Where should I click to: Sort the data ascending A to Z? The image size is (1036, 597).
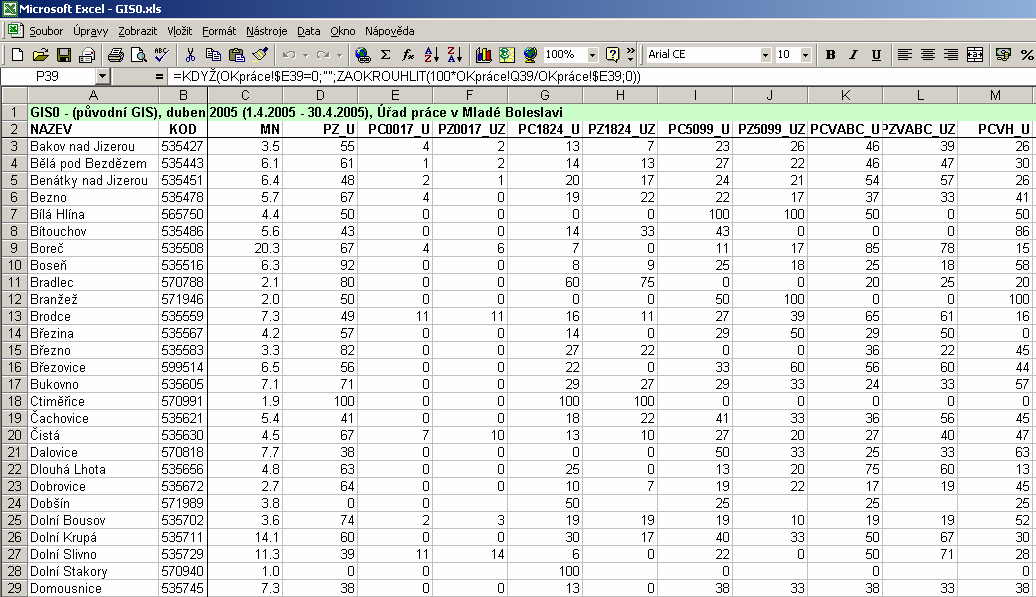point(431,55)
